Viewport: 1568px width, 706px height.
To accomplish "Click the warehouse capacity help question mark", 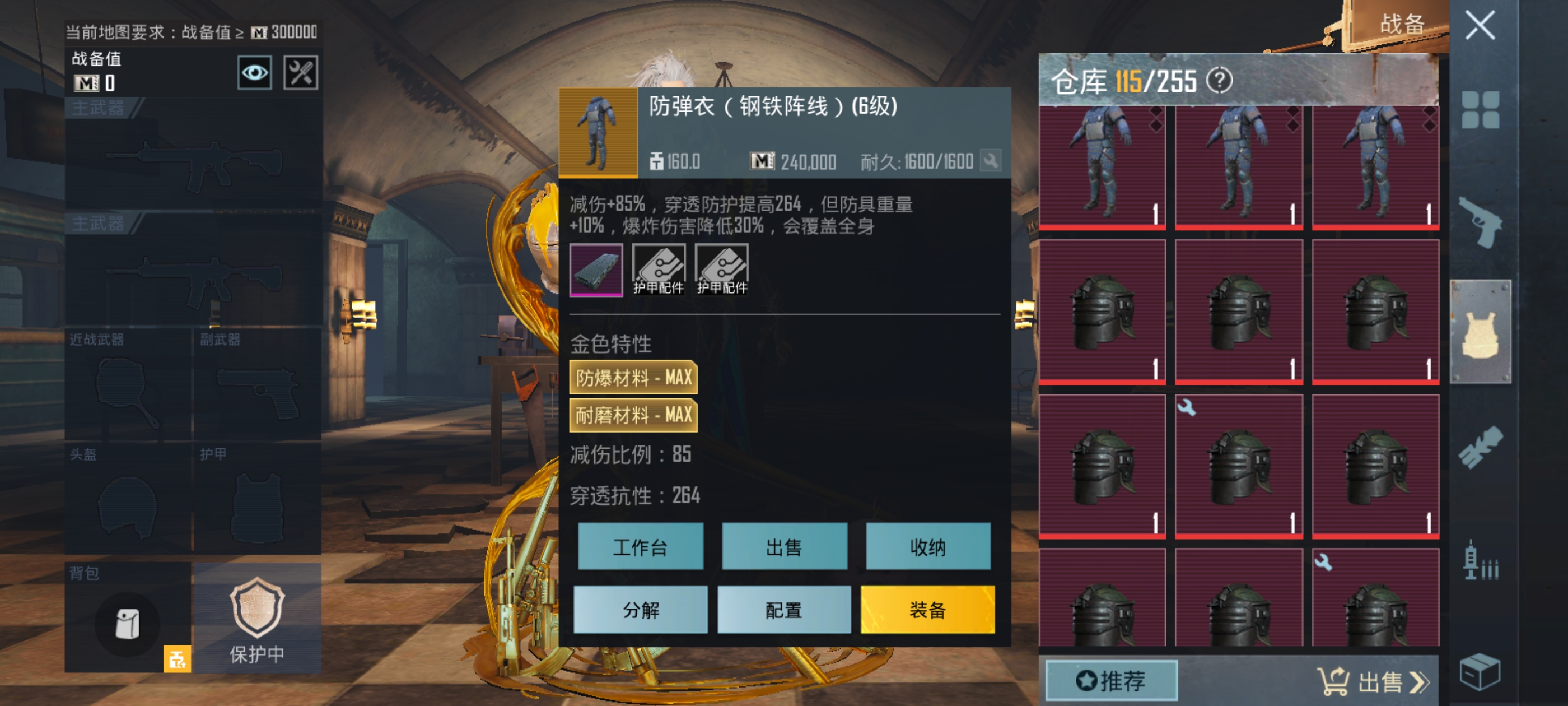I will (x=1220, y=81).
